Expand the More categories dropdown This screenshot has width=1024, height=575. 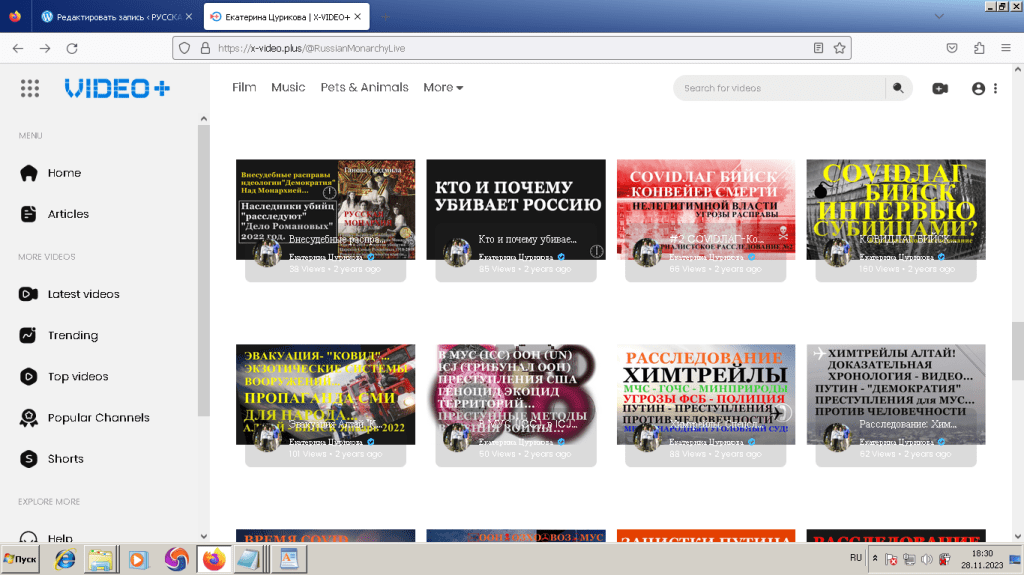pyautogui.click(x=443, y=88)
